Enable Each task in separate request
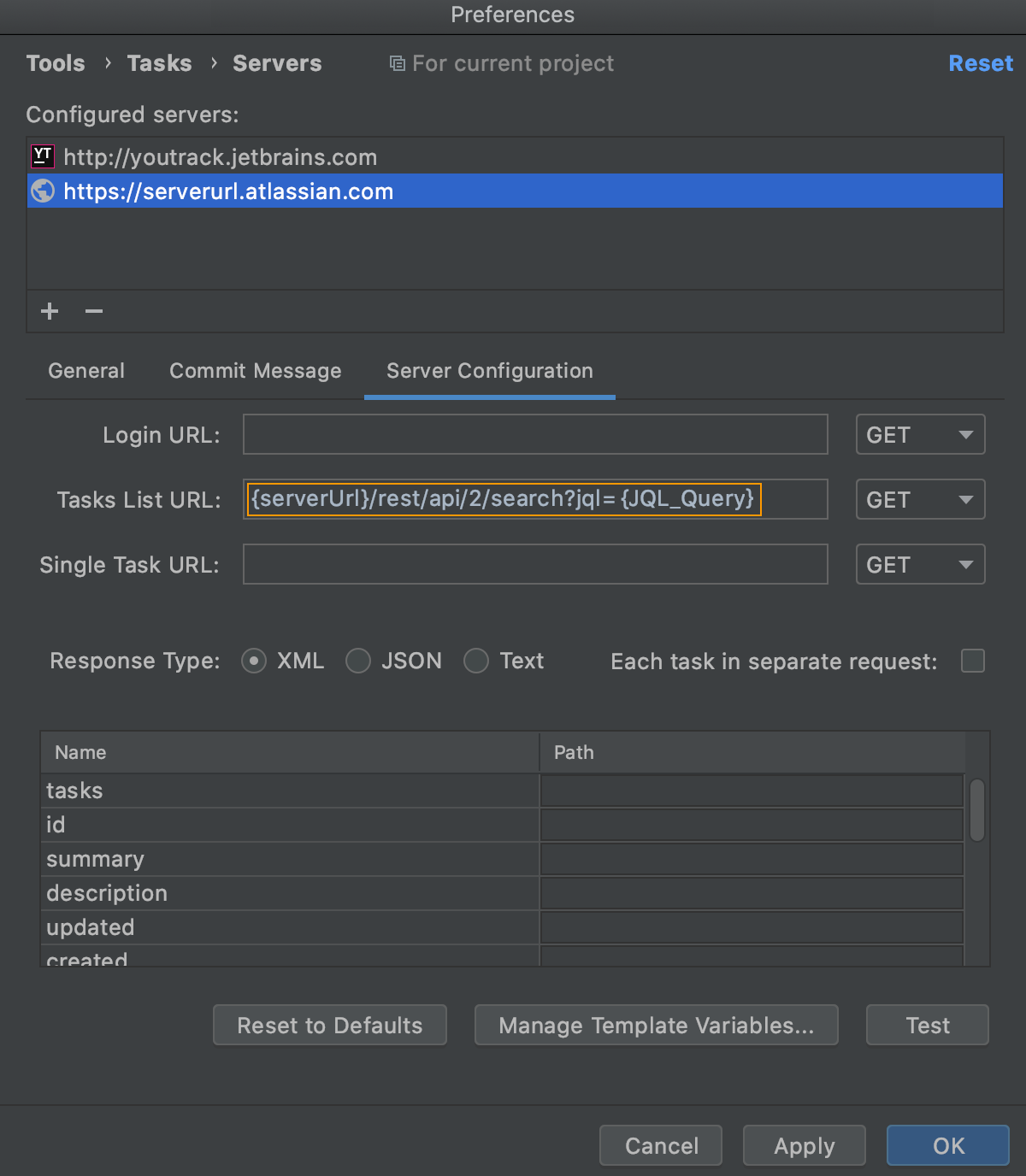Viewport: 1026px width, 1176px height. [x=973, y=661]
